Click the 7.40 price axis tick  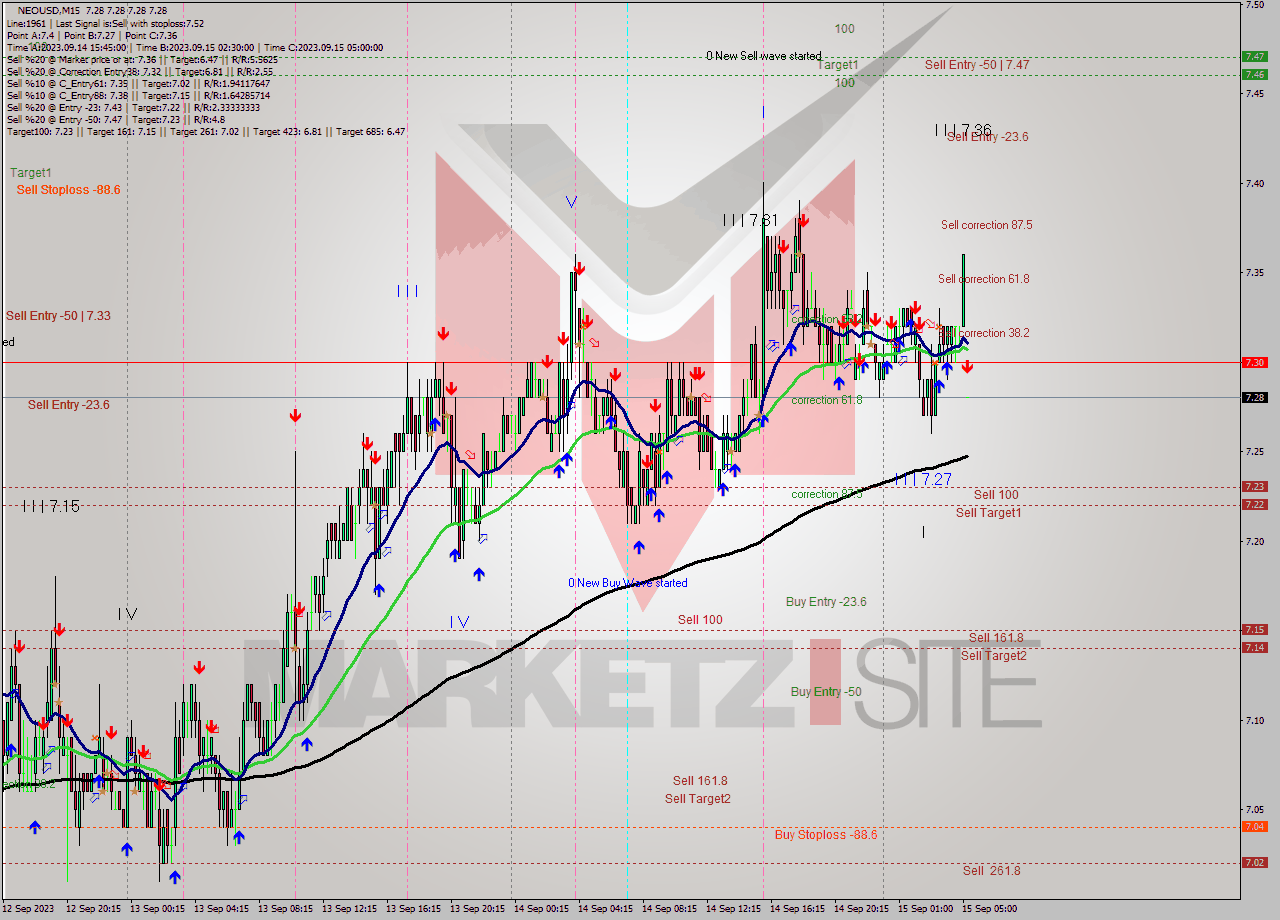[x=1255, y=183]
